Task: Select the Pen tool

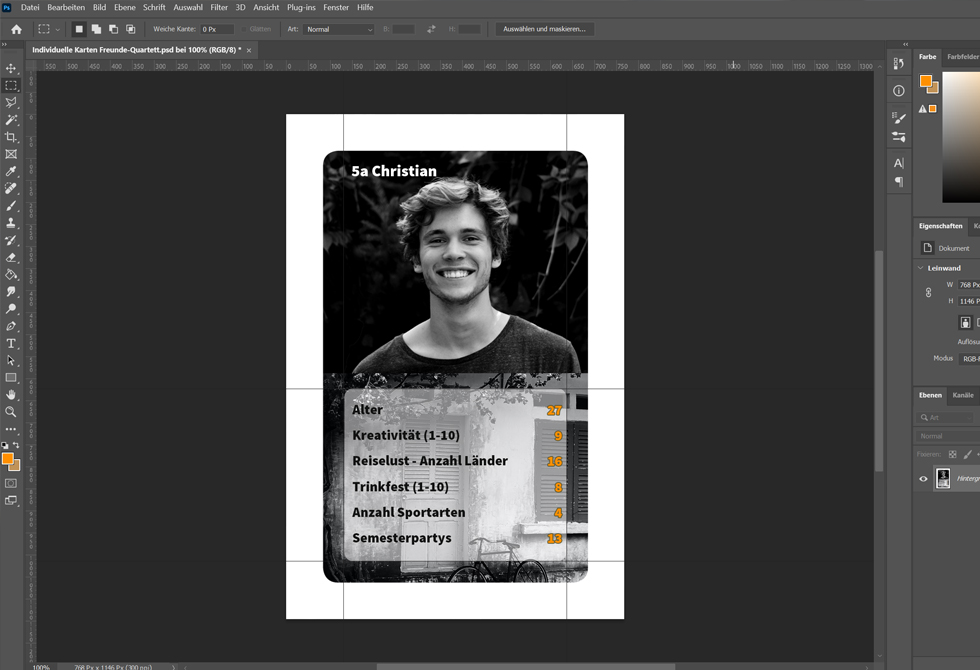Action: pyautogui.click(x=11, y=326)
